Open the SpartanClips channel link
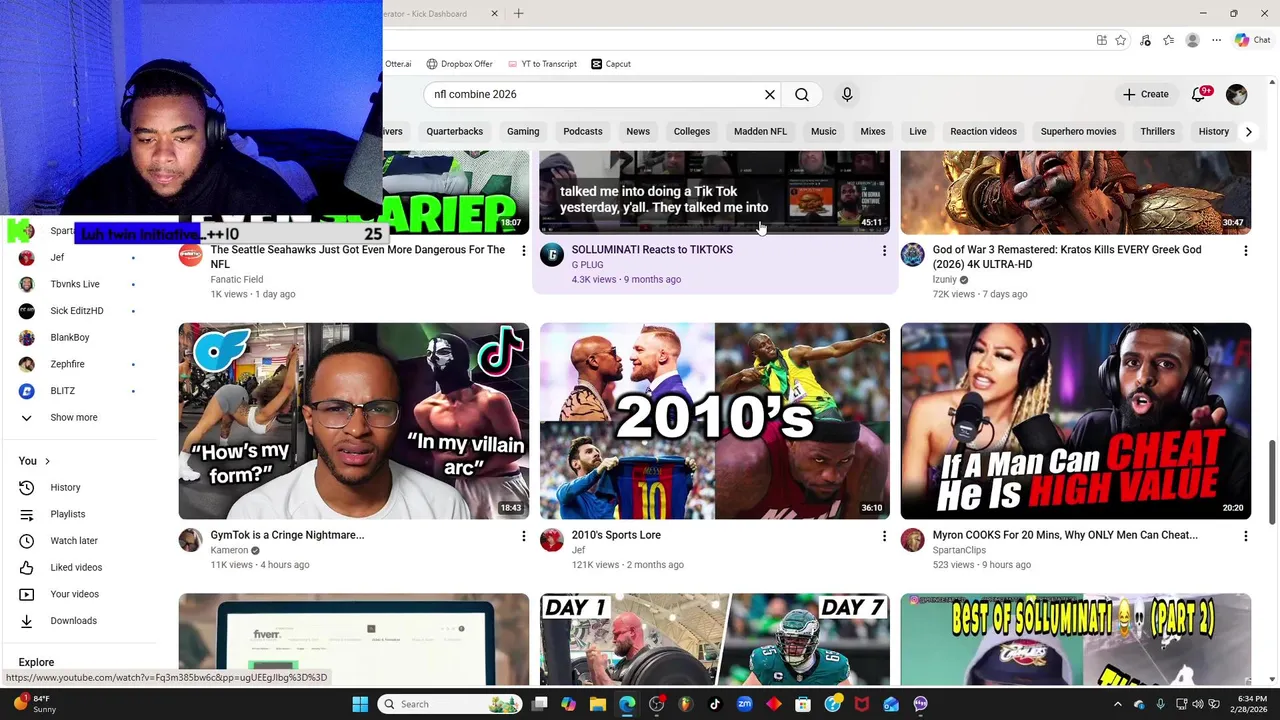This screenshot has width=1280, height=720. point(959,550)
